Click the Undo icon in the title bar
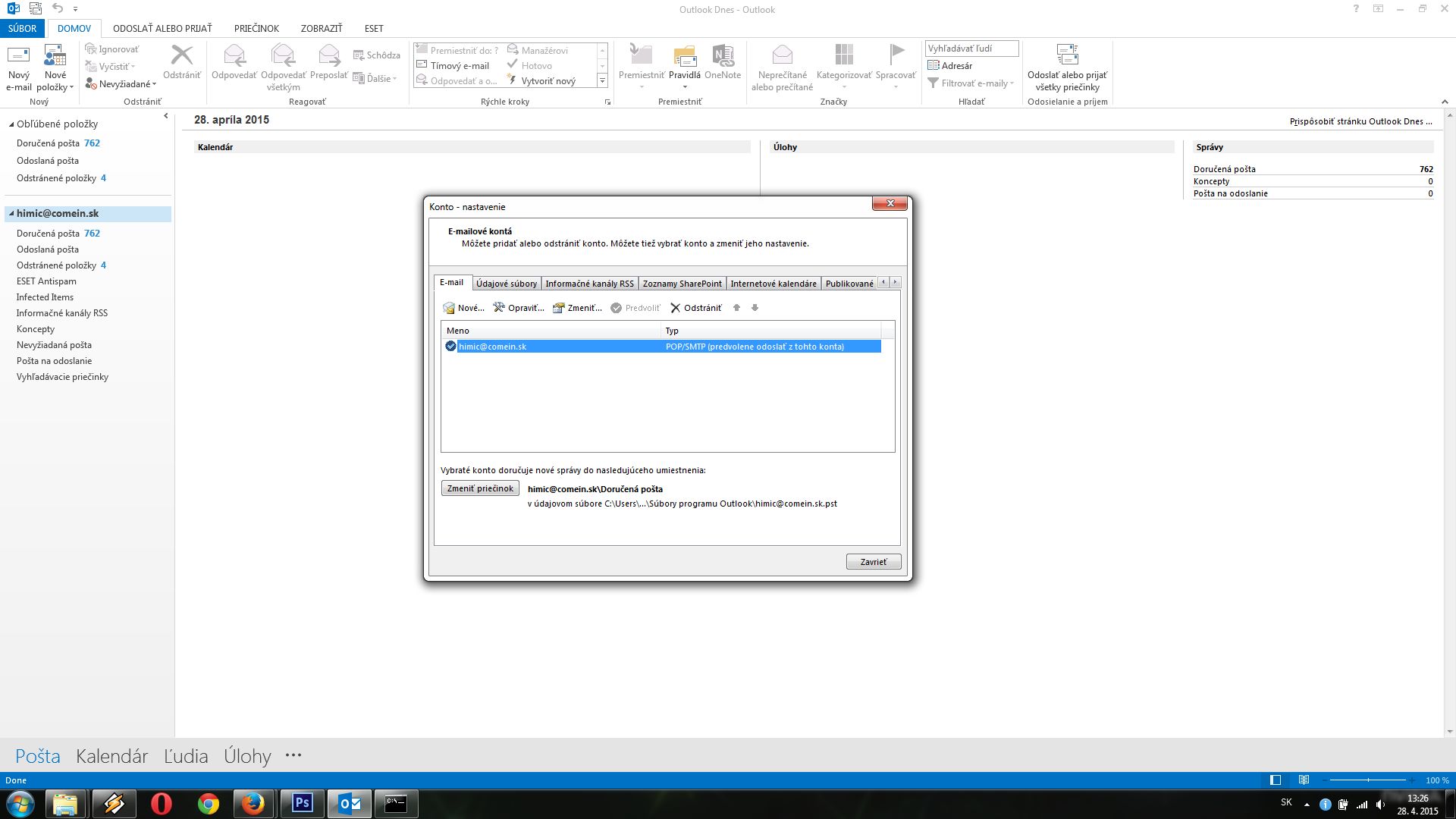 pos(58,9)
